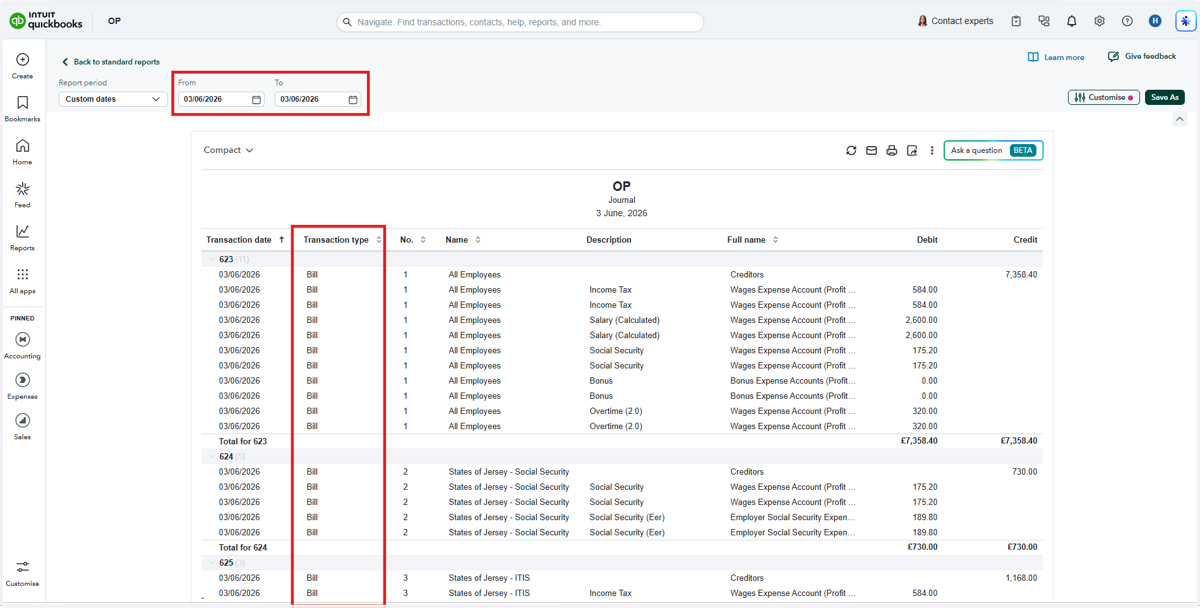Click the From date input field

point(221,99)
